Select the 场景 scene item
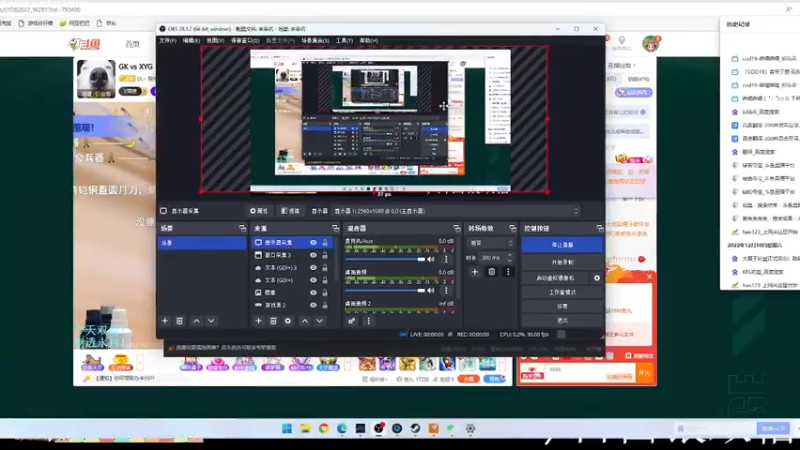The width and height of the screenshot is (800, 450). coord(202,243)
